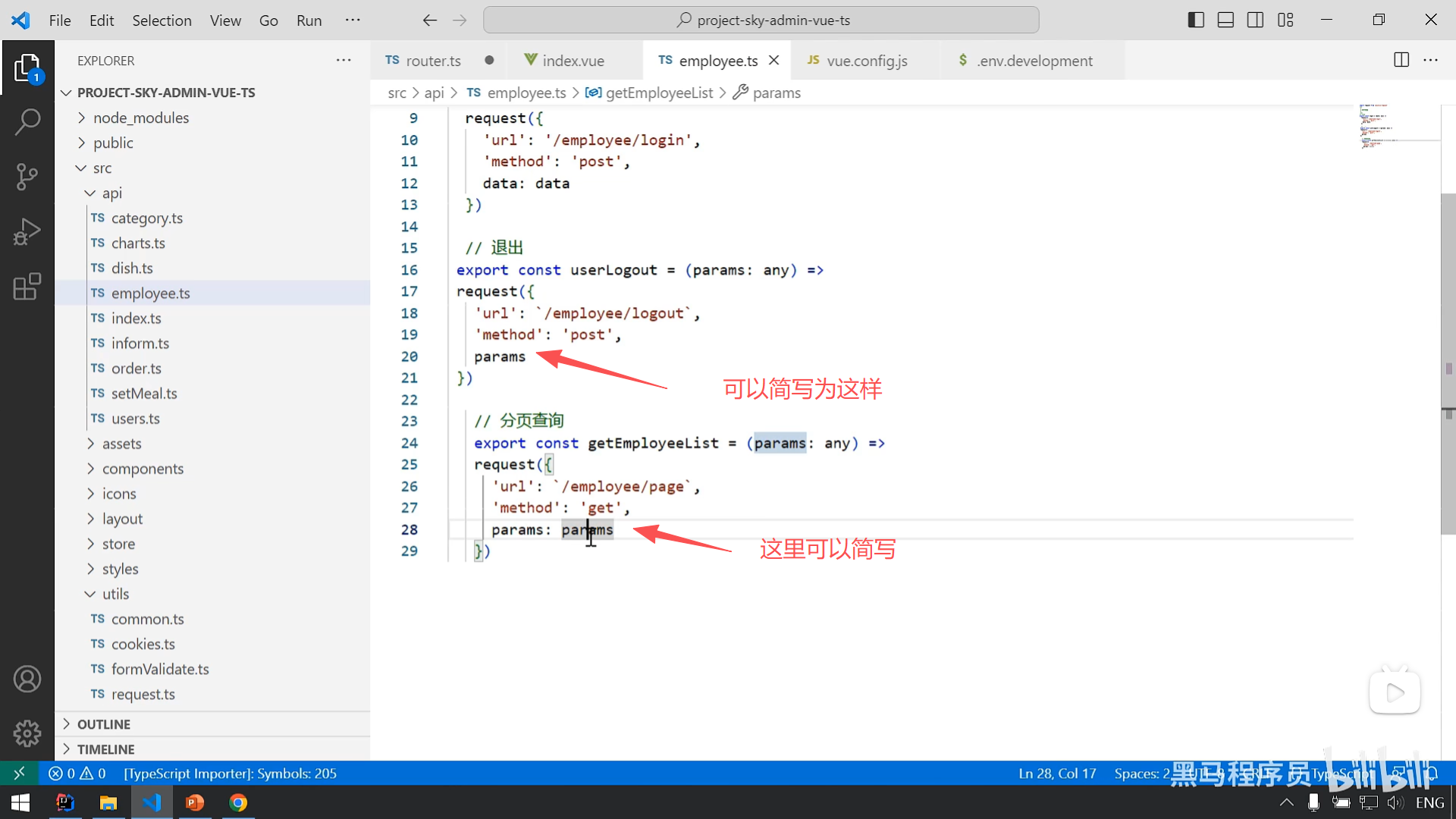This screenshot has height=819, width=1456.
Task: Open the Manage gear settings icon
Action: tap(27, 733)
